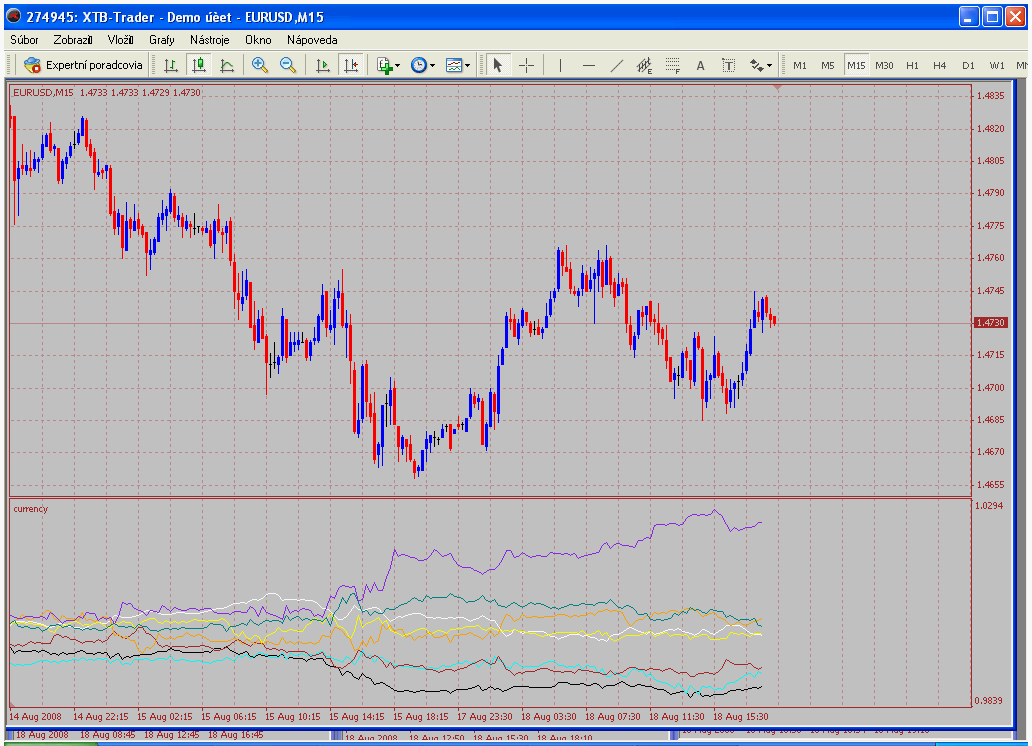
Task: Click the current price label 1.4730
Action: point(990,323)
